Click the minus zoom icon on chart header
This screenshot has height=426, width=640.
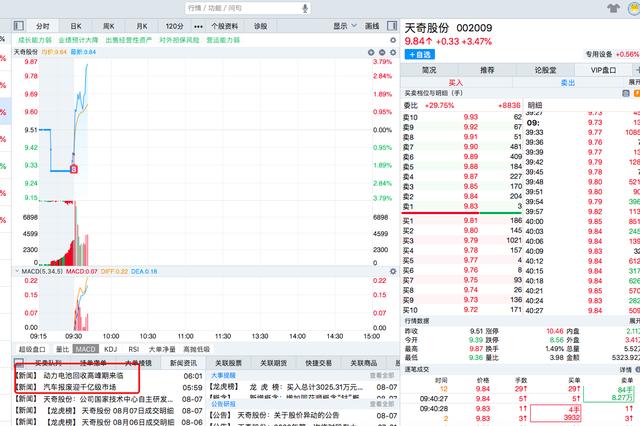[382, 52]
